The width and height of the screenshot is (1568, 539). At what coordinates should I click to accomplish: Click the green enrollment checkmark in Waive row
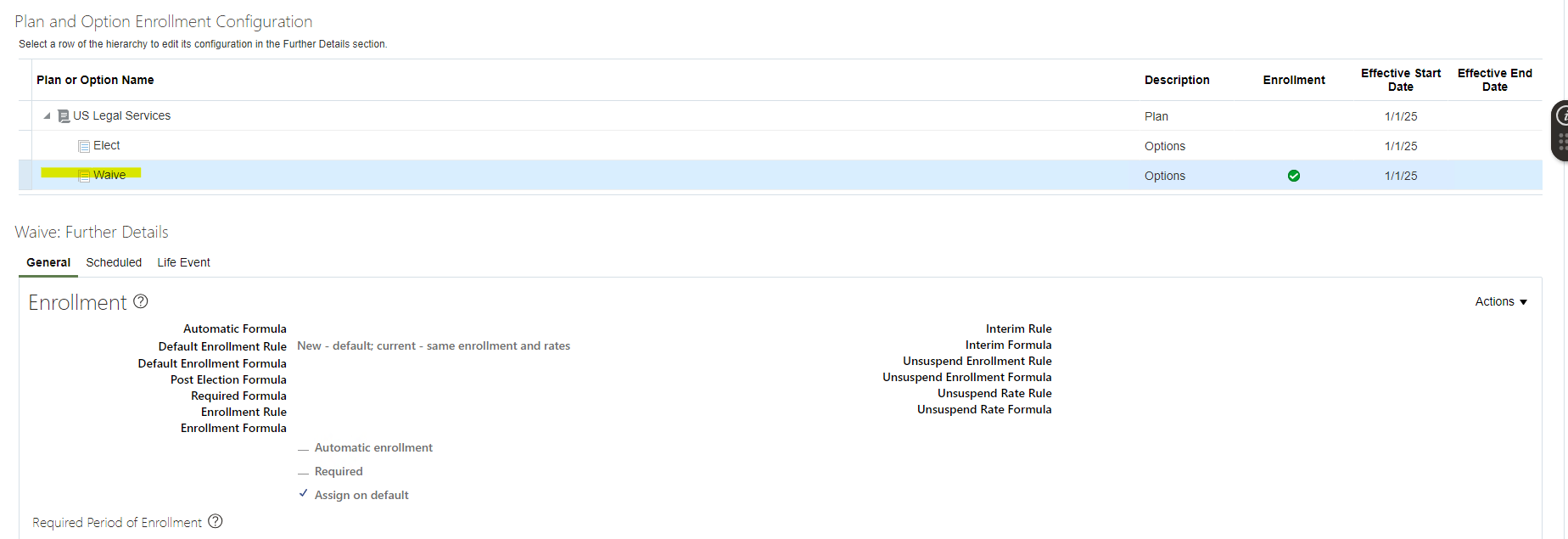[1294, 176]
